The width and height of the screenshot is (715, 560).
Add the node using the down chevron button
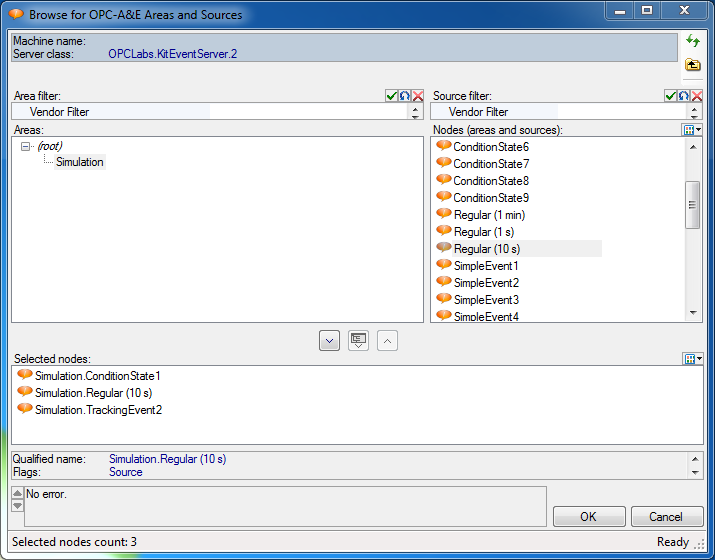[x=329, y=341]
